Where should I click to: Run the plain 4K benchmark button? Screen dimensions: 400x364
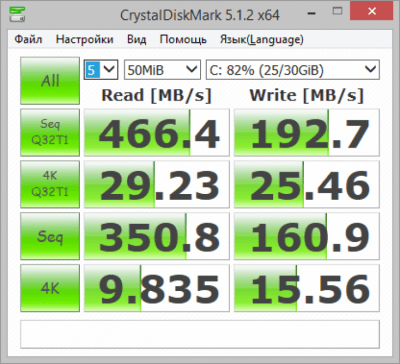point(50,288)
